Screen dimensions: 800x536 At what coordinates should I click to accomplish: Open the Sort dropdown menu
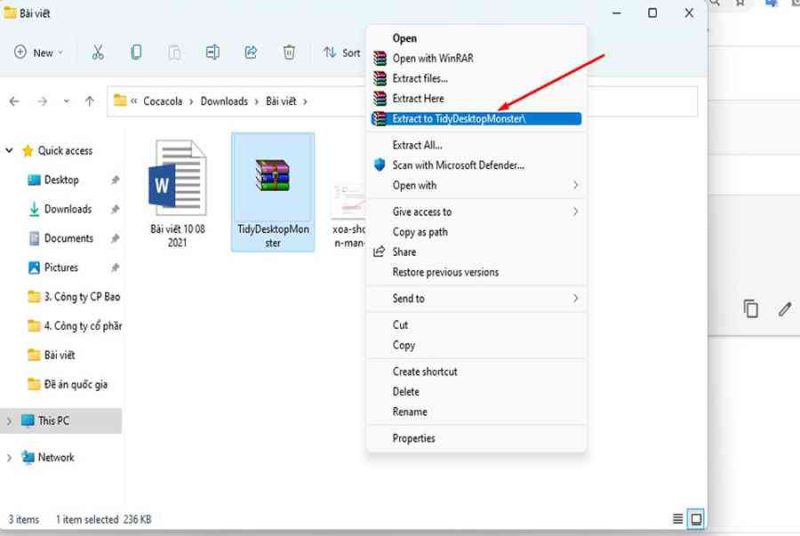click(x=341, y=52)
